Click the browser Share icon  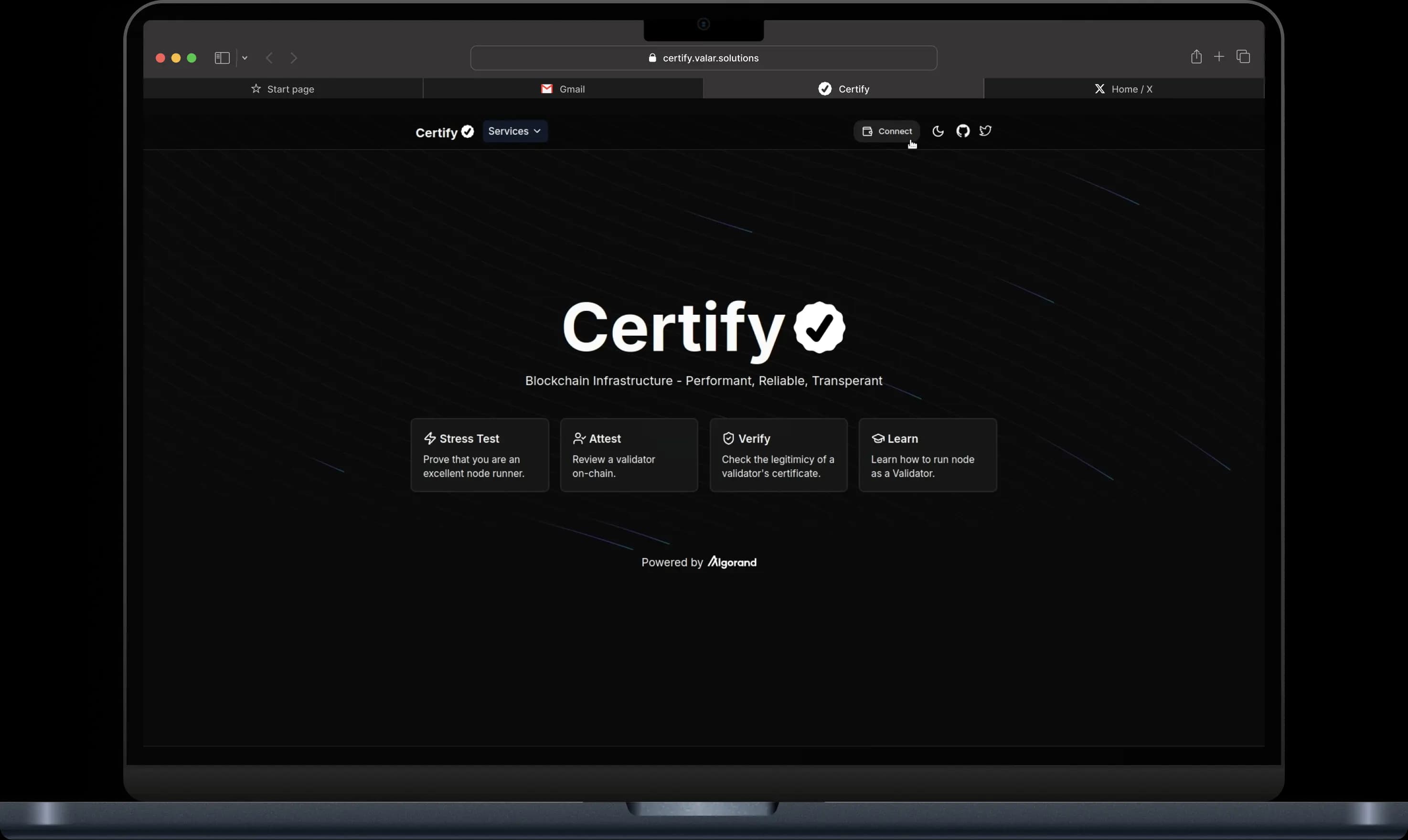click(x=1196, y=57)
